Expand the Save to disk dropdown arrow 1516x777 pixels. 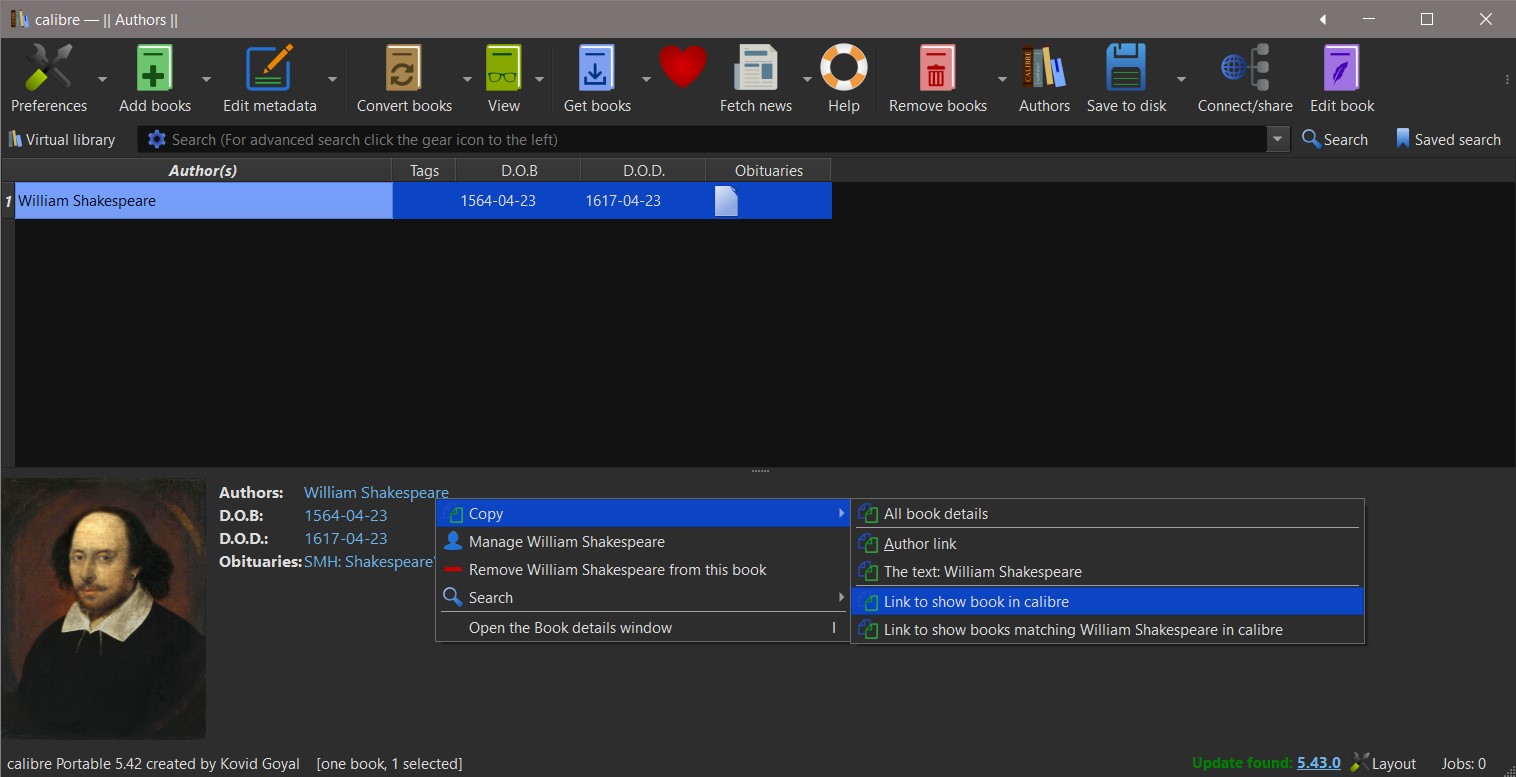(1181, 79)
